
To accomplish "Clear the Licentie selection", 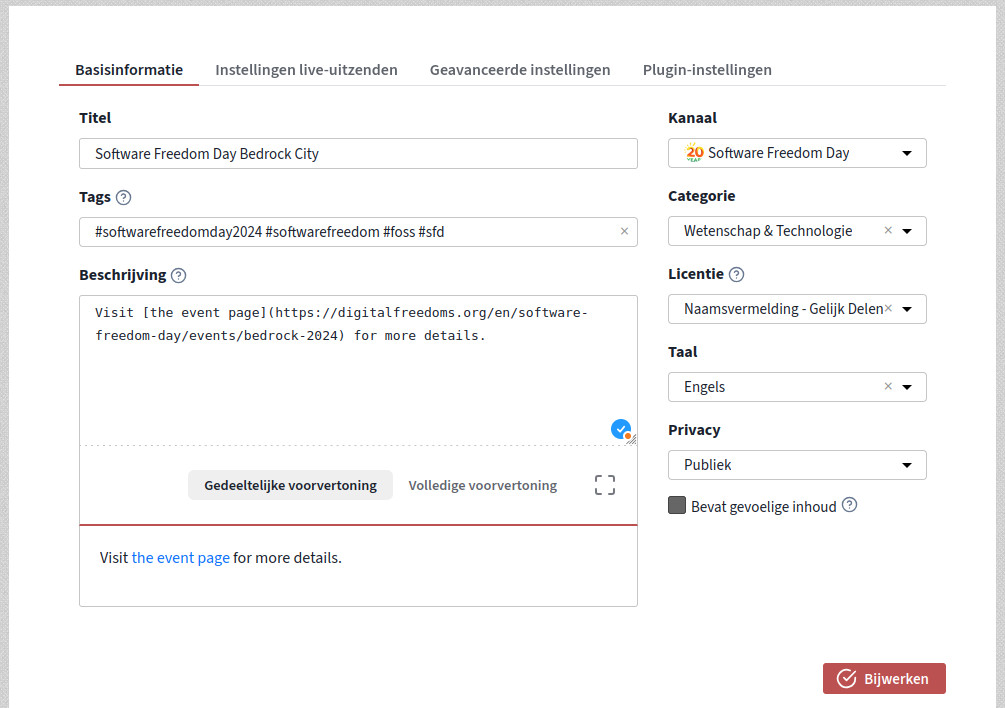I will [x=888, y=309].
